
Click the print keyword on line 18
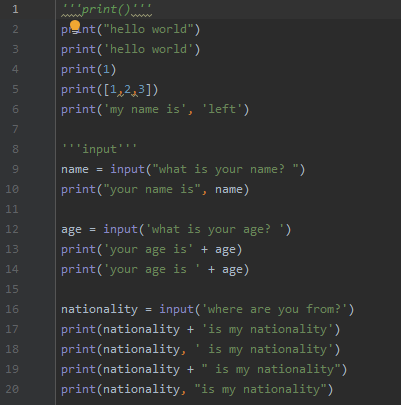(x=78, y=349)
